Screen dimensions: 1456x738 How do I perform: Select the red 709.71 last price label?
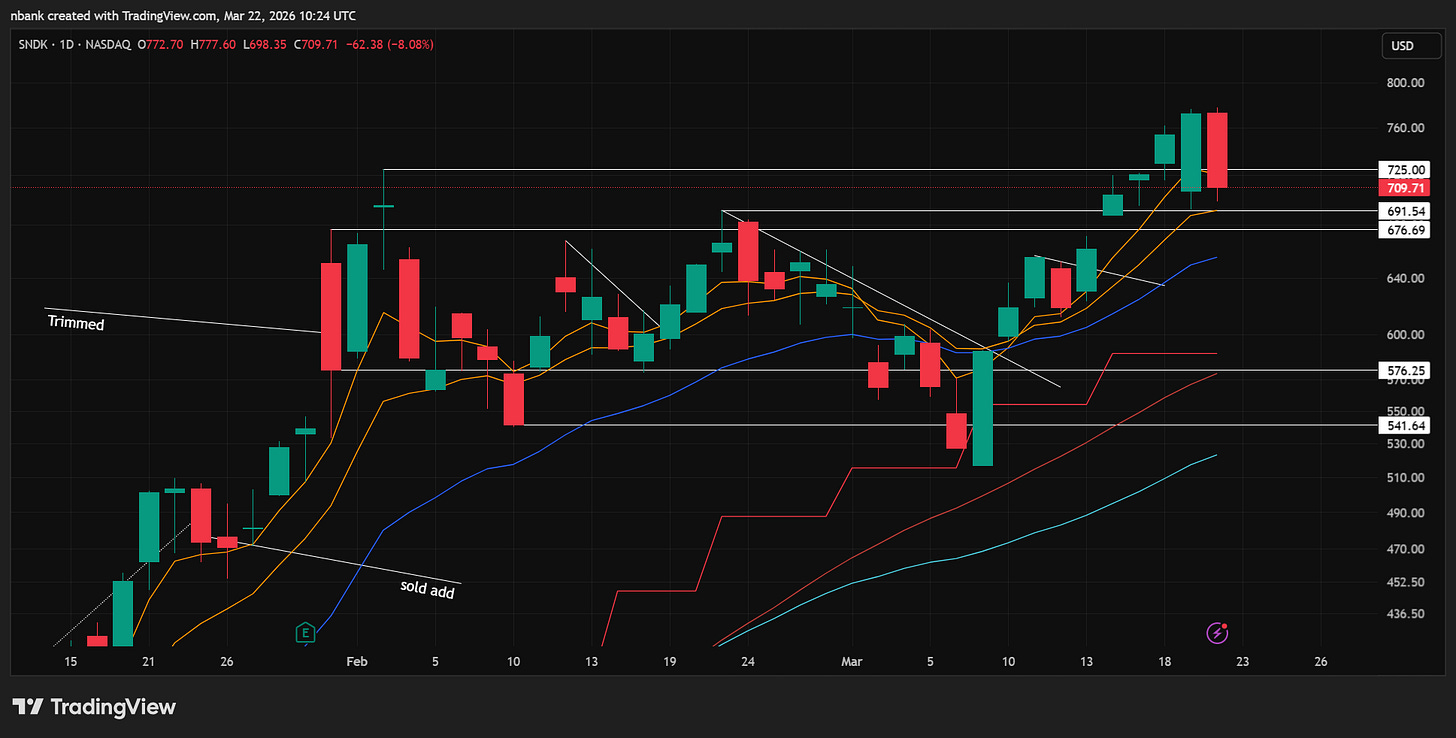(x=1404, y=188)
